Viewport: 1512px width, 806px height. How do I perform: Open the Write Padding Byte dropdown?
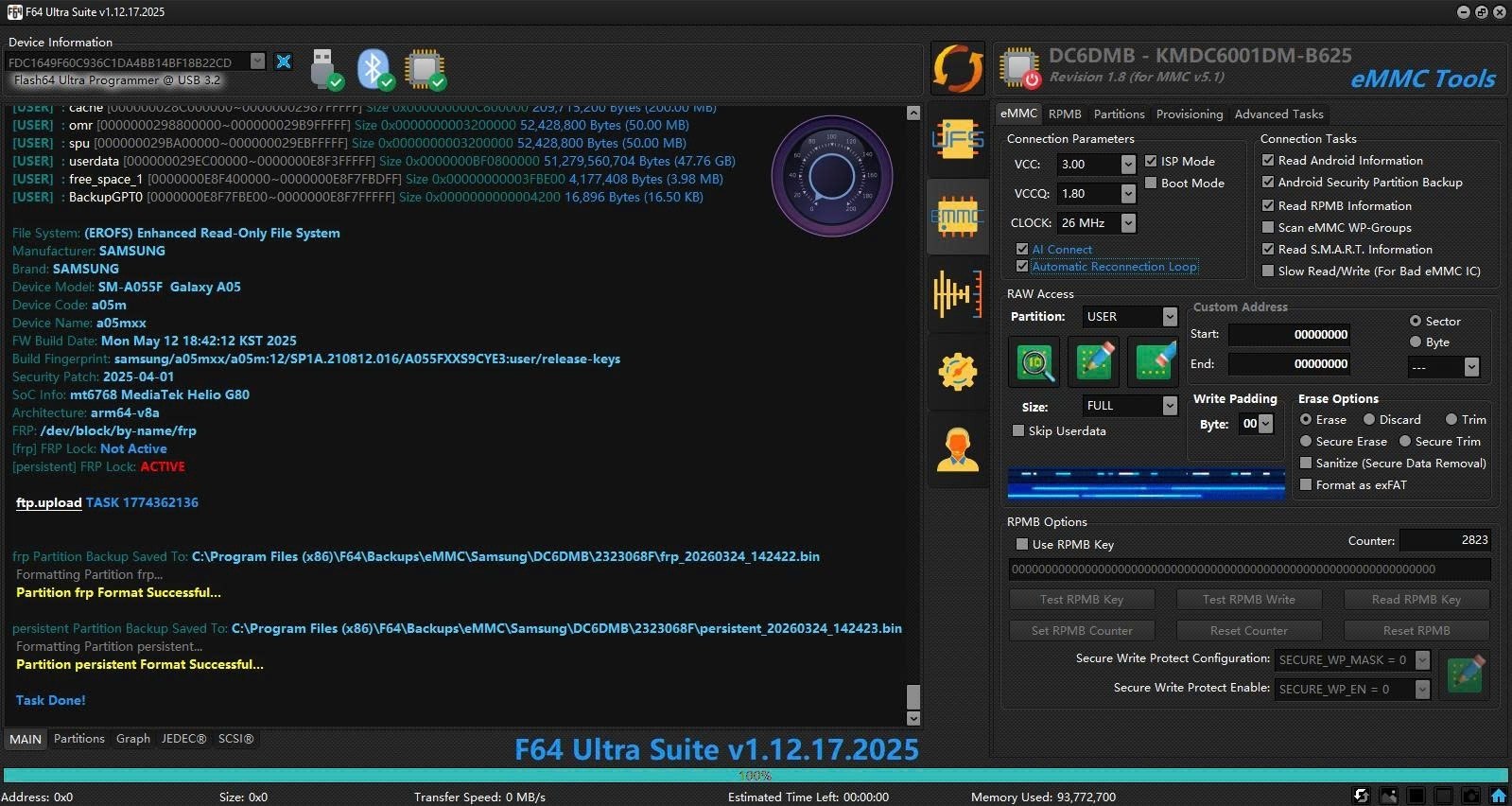coord(1266,424)
